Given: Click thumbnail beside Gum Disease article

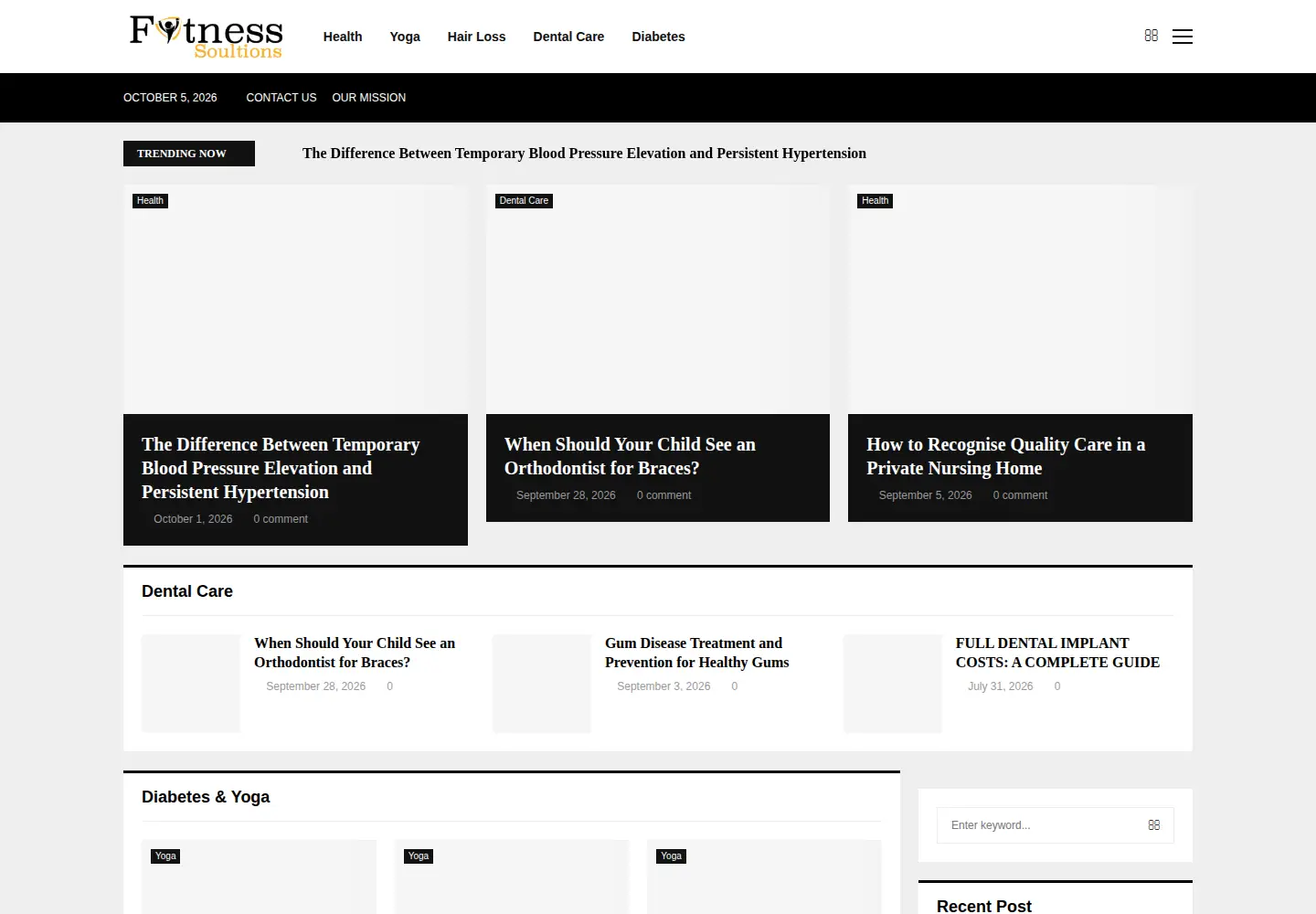Looking at the screenshot, I should point(542,684).
